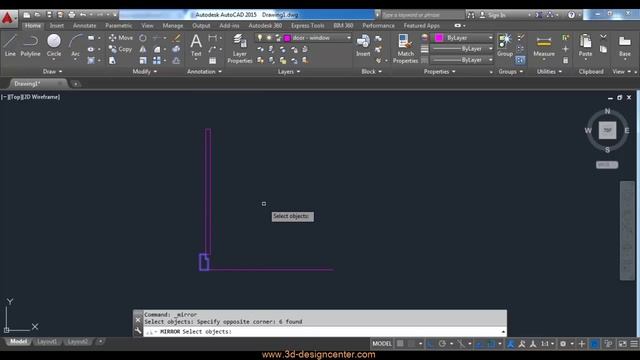This screenshot has height=360, width=640.
Task: Click the Measure tool
Action: pyautogui.click(x=544, y=46)
